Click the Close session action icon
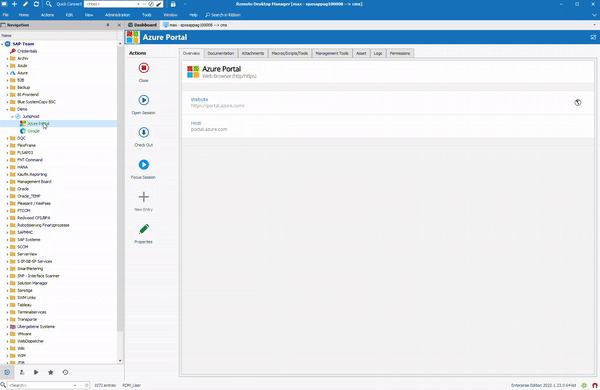The height and width of the screenshot is (390, 600). [143, 68]
